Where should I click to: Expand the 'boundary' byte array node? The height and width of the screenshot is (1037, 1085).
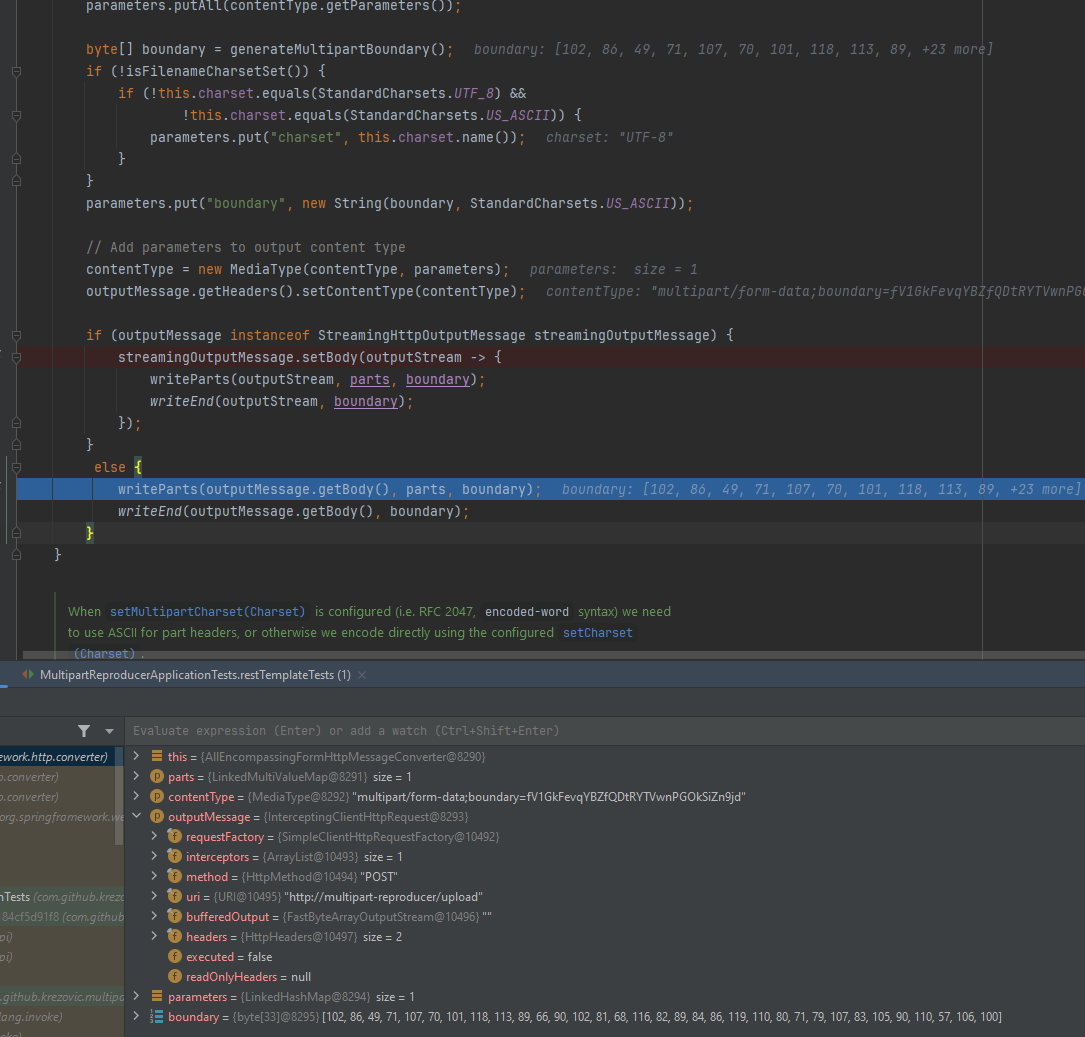[x=136, y=1016]
